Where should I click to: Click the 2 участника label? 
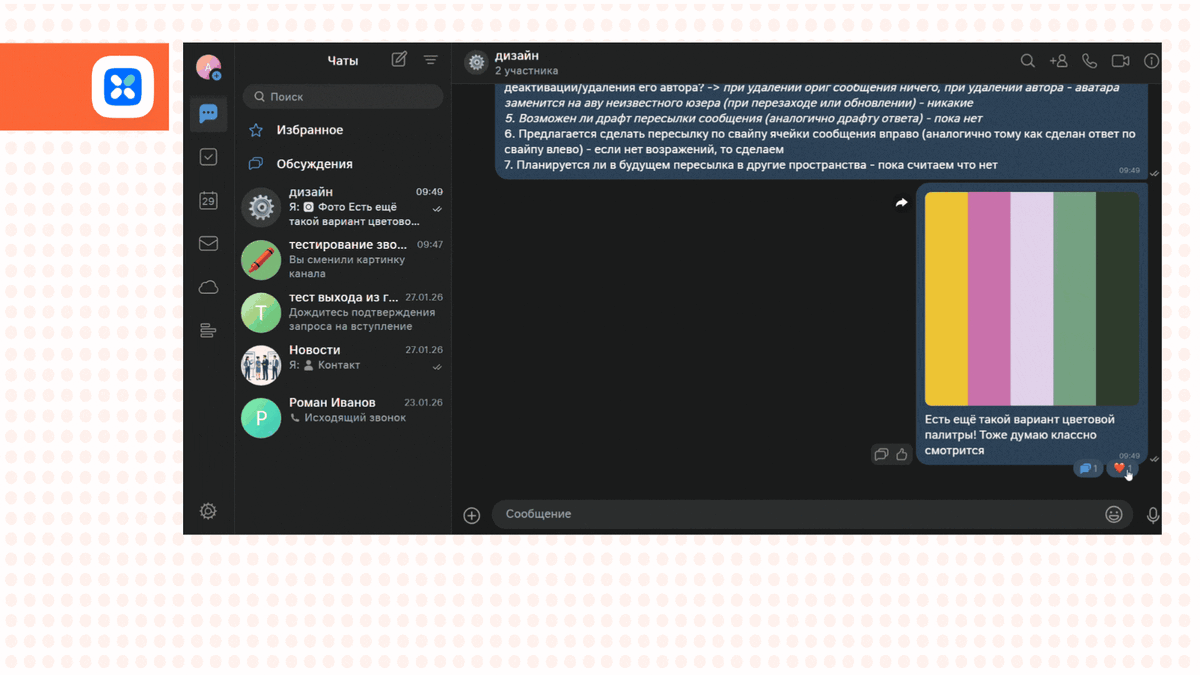click(526, 71)
